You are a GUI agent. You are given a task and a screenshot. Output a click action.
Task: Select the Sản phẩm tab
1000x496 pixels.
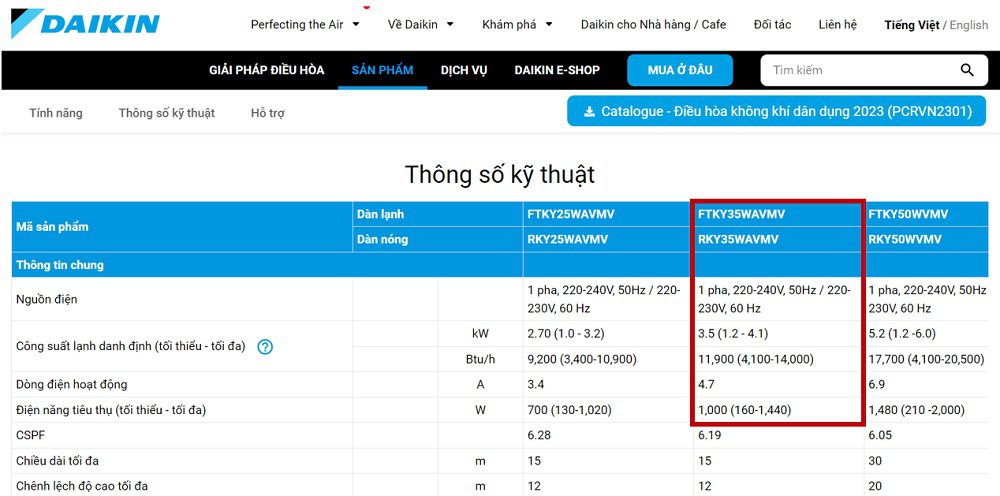(382, 70)
